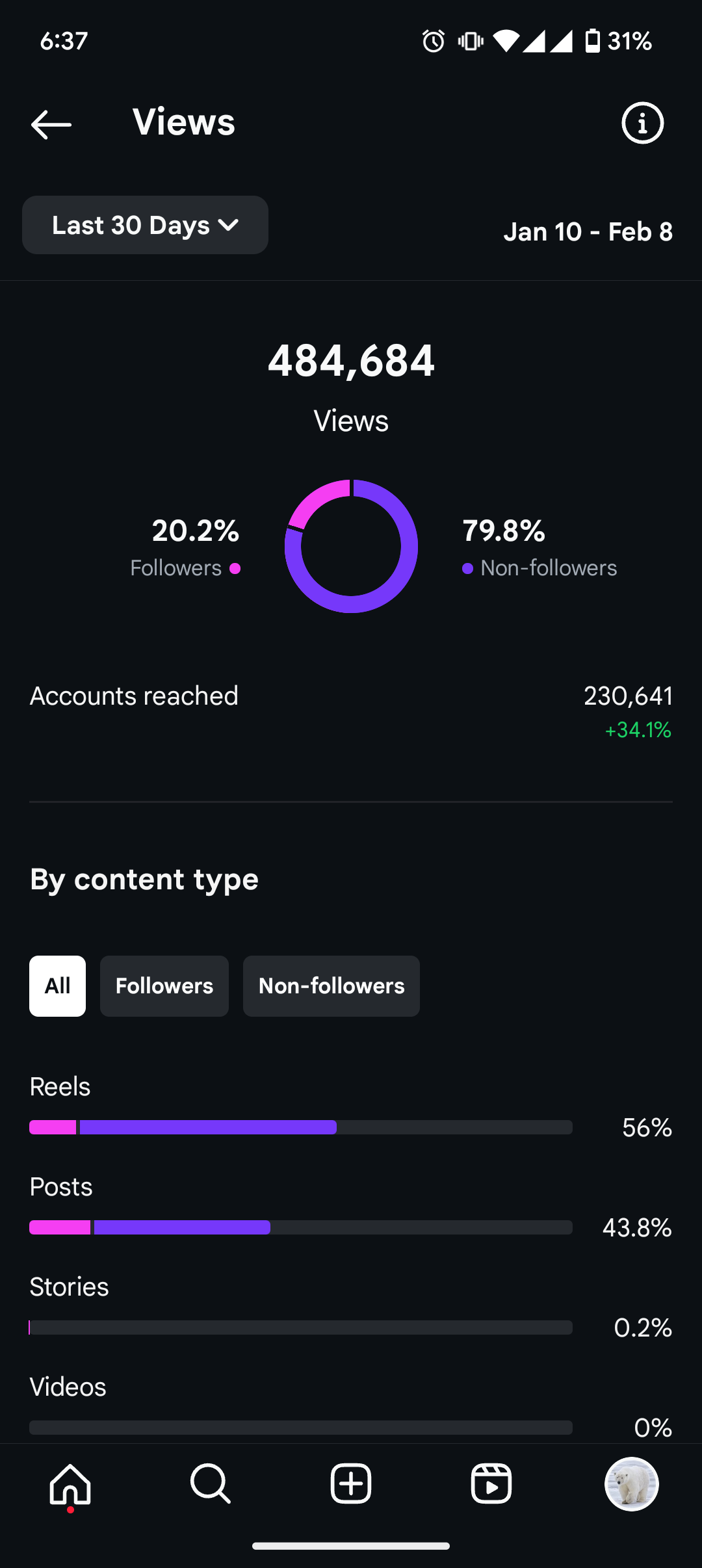Viewport: 702px width, 1568px height.
Task: Select the All filter chip
Action: pyautogui.click(x=57, y=986)
